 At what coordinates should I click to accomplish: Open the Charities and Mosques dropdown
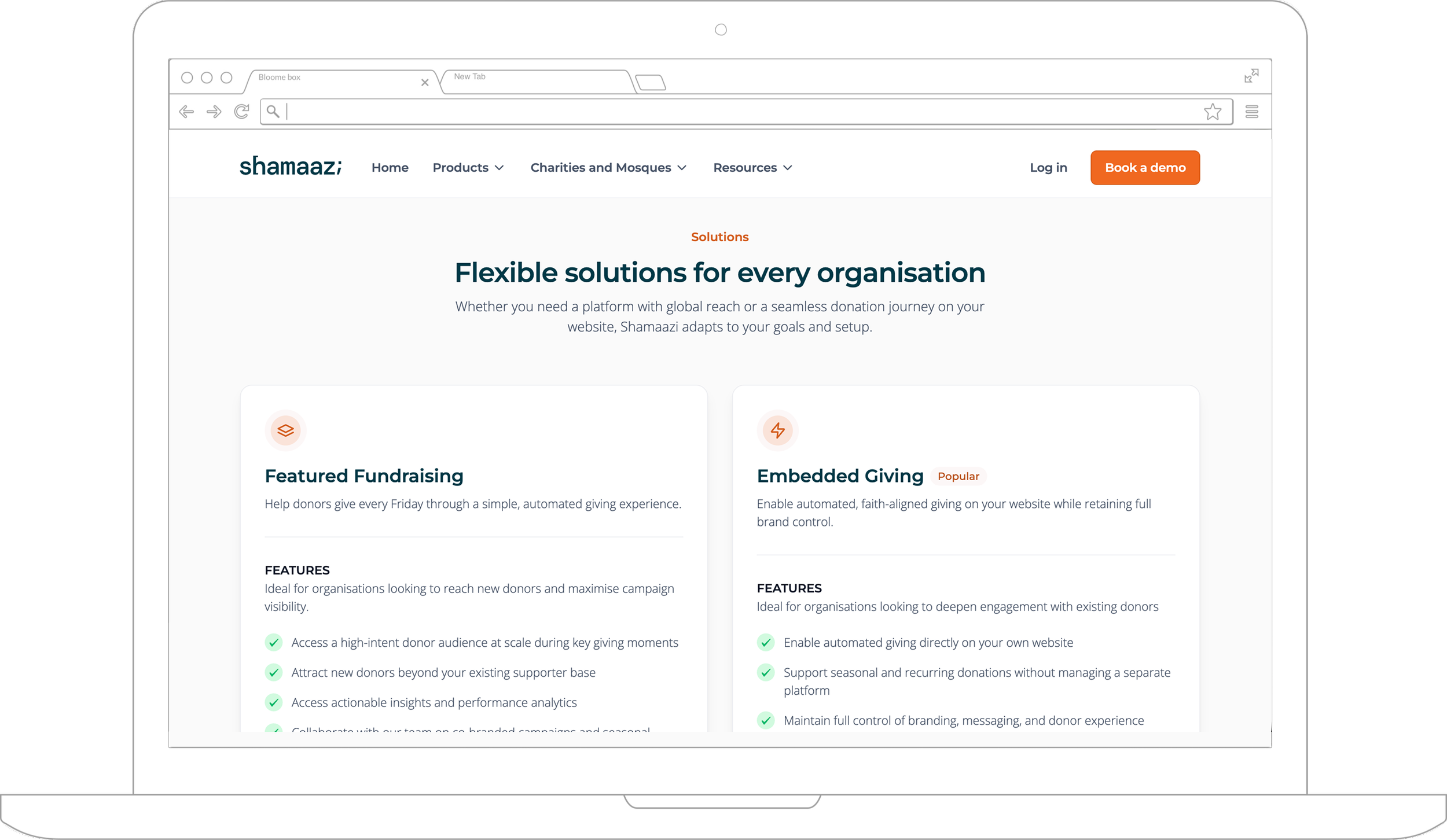click(608, 168)
